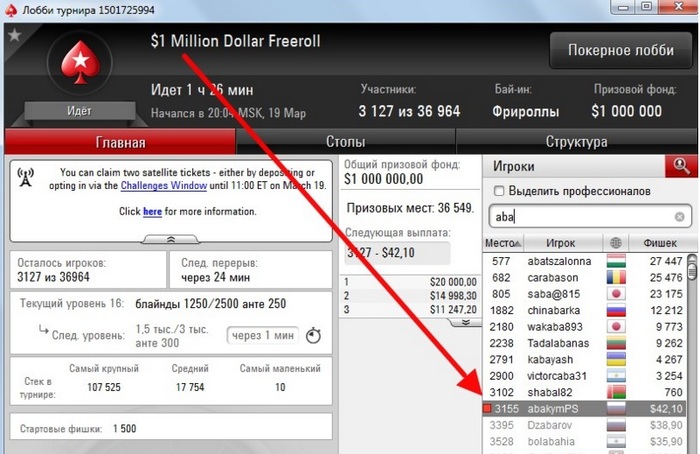Screen dimensions: 700x454
Task: Enable the 'Выделить профессионалов' checkbox
Action: pos(499,191)
